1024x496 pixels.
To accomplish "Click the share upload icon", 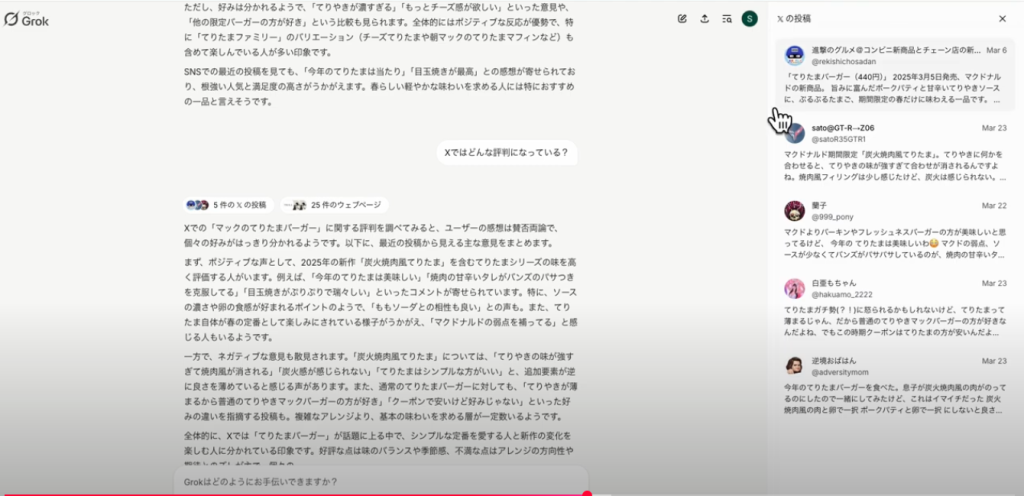I will (705, 19).
